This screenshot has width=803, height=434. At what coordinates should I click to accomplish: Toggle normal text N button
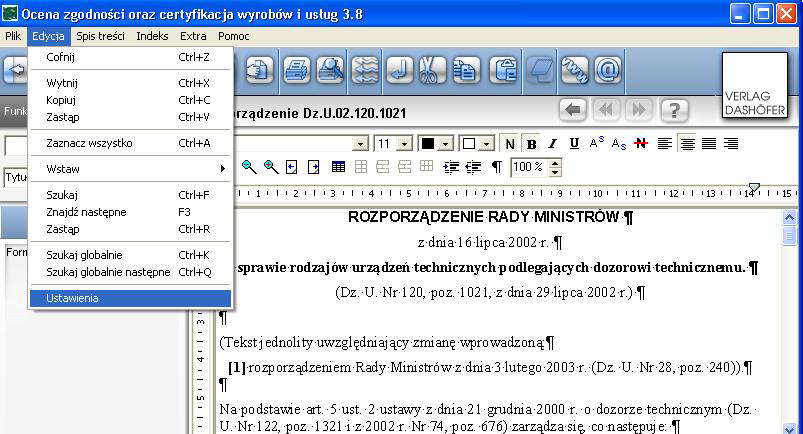point(510,144)
